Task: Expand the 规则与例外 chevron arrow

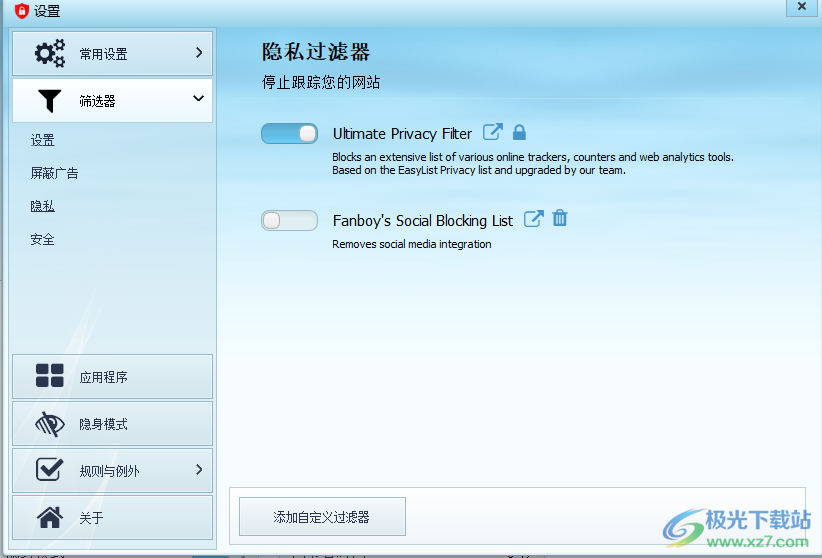Action: 199,469
